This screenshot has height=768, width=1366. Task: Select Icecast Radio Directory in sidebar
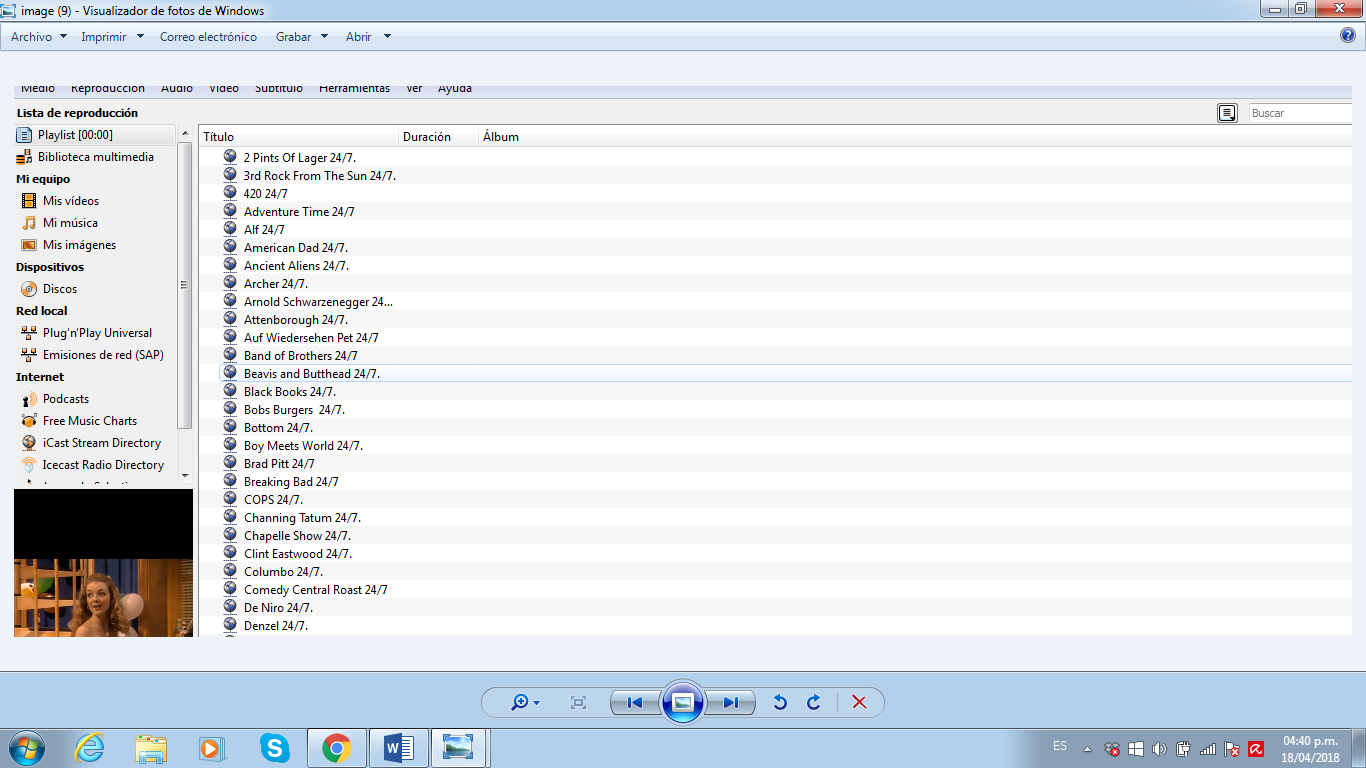pyautogui.click(x=102, y=465)
